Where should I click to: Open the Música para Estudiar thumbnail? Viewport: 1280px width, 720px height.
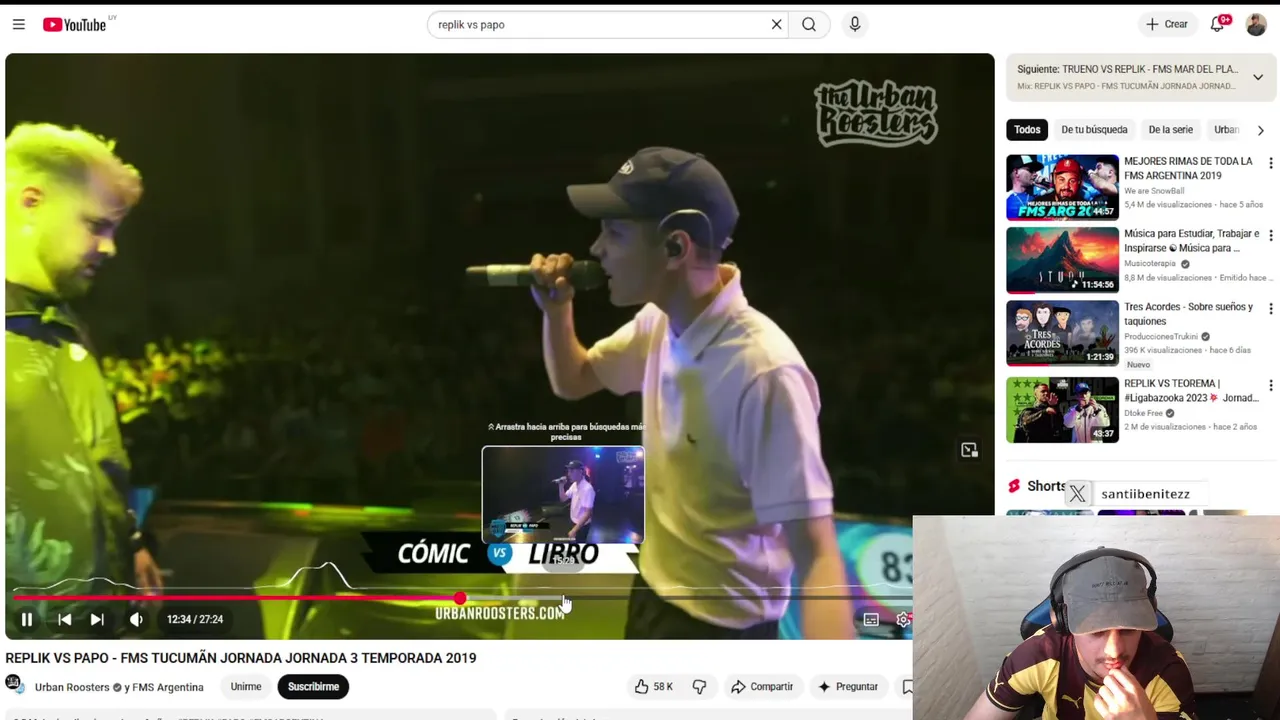point(1062,260)
